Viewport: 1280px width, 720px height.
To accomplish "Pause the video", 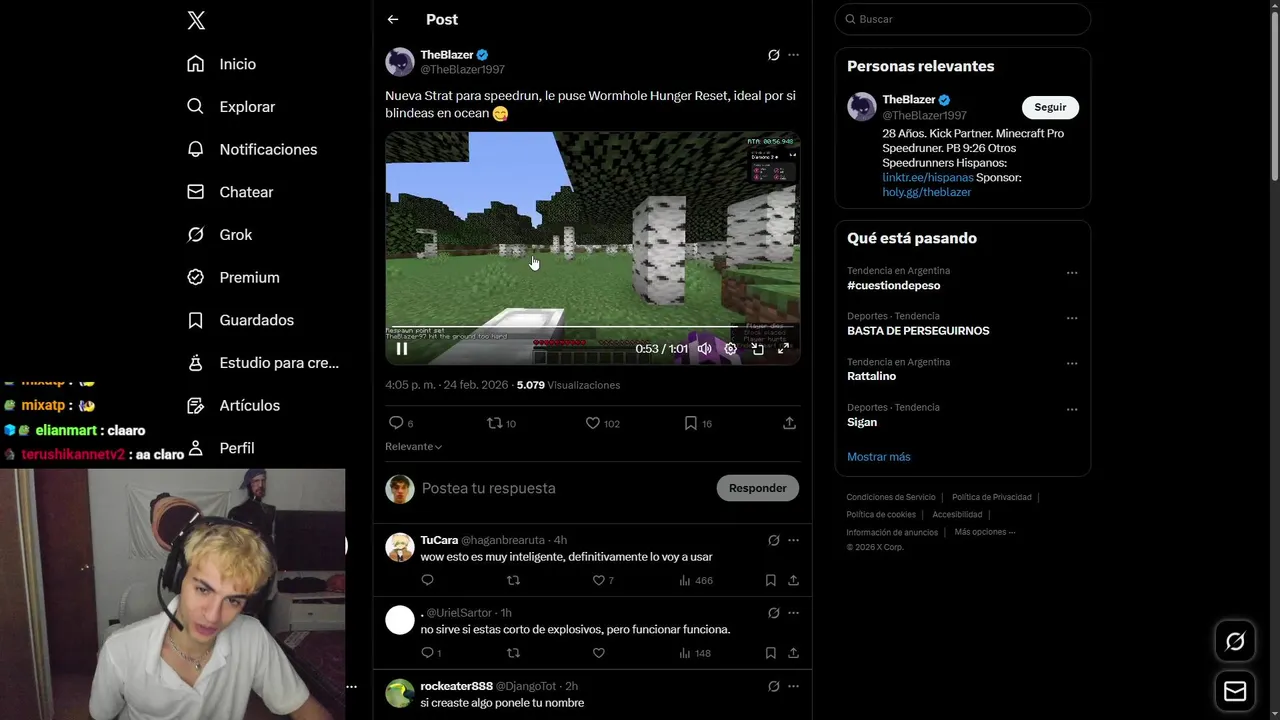I will [x=402, y=349].
